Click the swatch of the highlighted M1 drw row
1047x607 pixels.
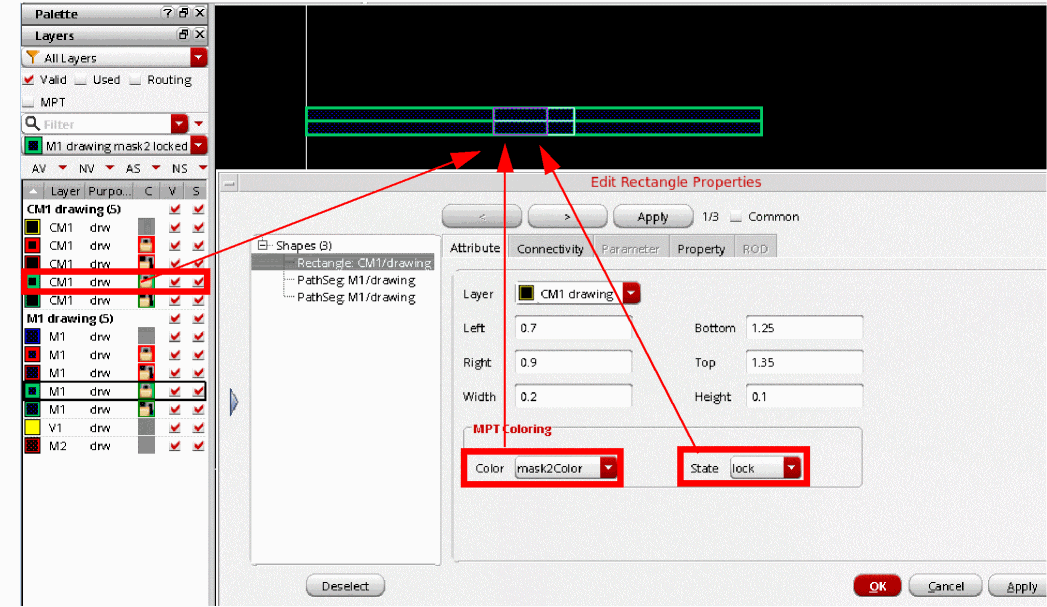[x=32, y=391]
